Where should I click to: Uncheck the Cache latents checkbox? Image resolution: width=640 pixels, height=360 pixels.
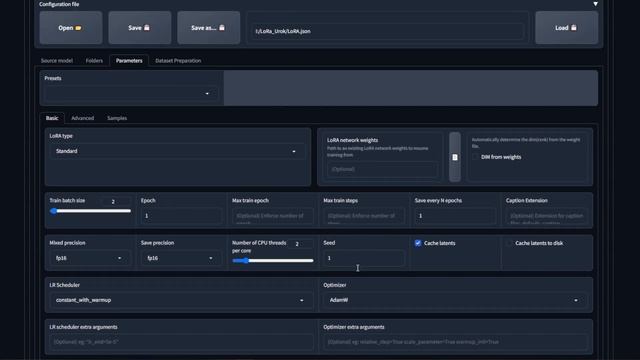tap(418, 243)
